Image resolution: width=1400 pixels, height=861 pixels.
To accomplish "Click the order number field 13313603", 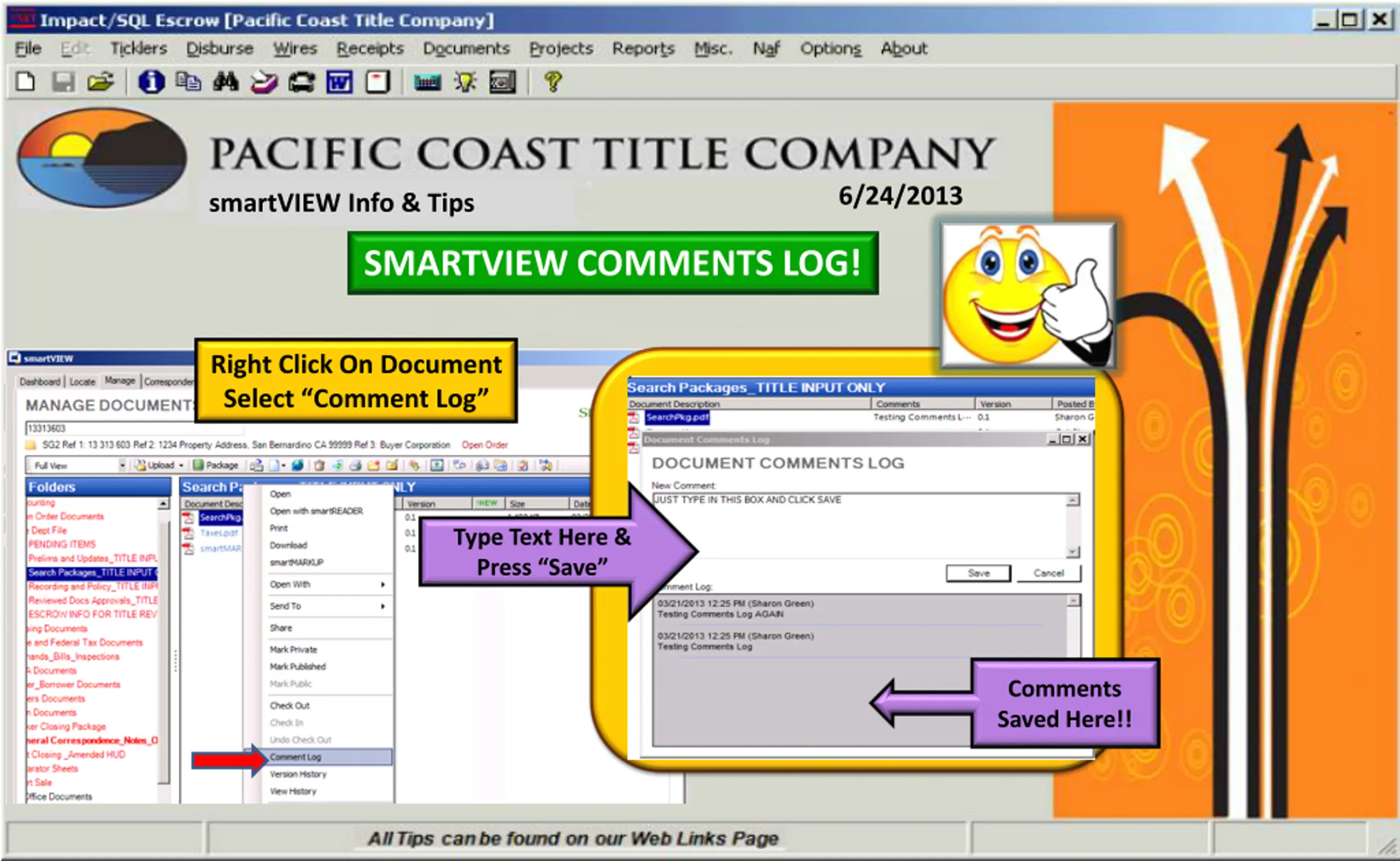I will point(134,428).
